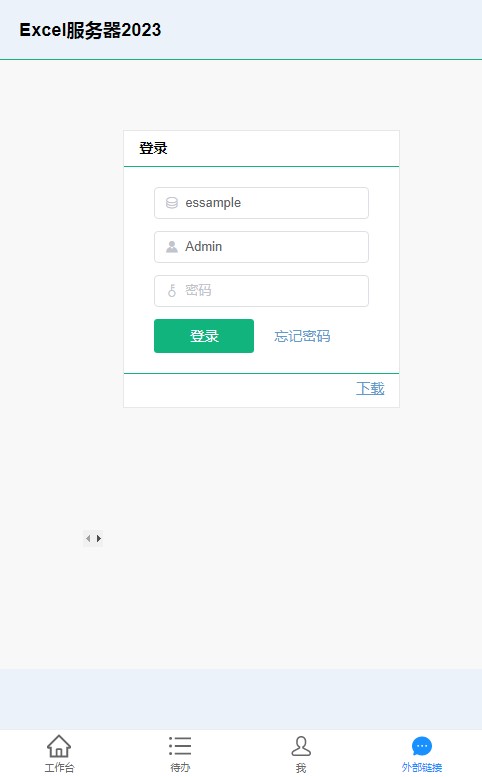Focus the Admin username field
The width and height of the screenshot is (482, 777).
pos(261,247)
